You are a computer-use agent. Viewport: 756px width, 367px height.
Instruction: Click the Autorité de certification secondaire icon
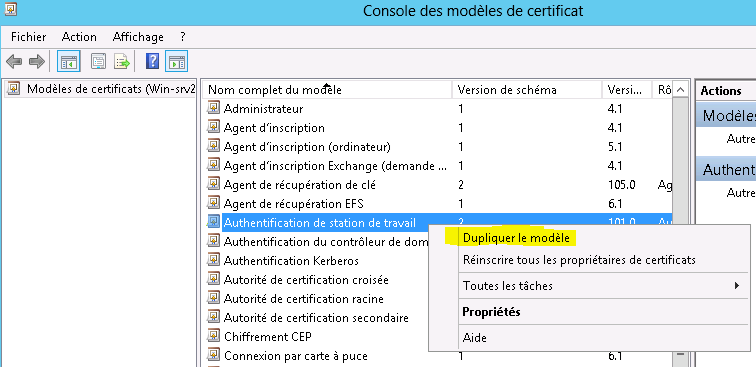pyautogui.click(x=214, y=317)
